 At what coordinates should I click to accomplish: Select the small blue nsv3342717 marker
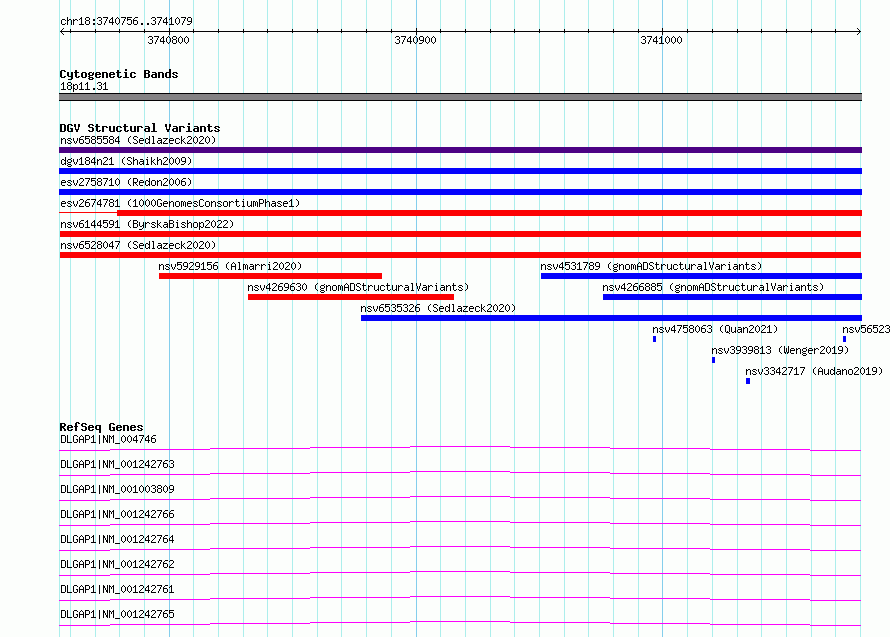(x=748, y=381)
